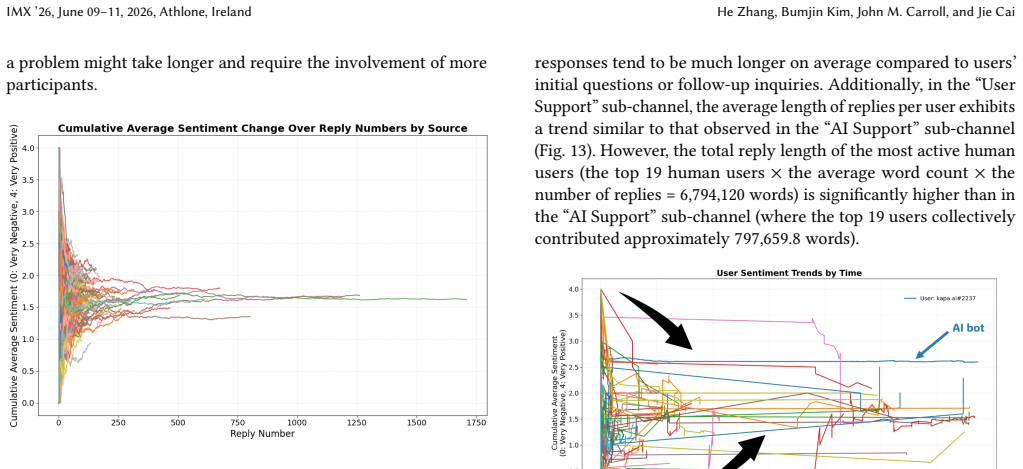Click the number '6,794,120' in the paragraph
The image size is (1023, 469).
[x=664, y=194]
